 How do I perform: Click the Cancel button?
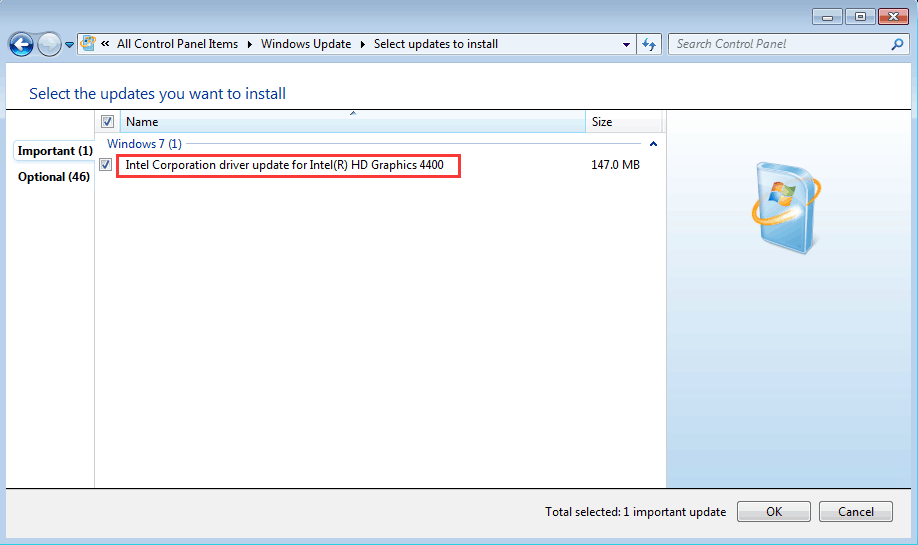point(855,512)
